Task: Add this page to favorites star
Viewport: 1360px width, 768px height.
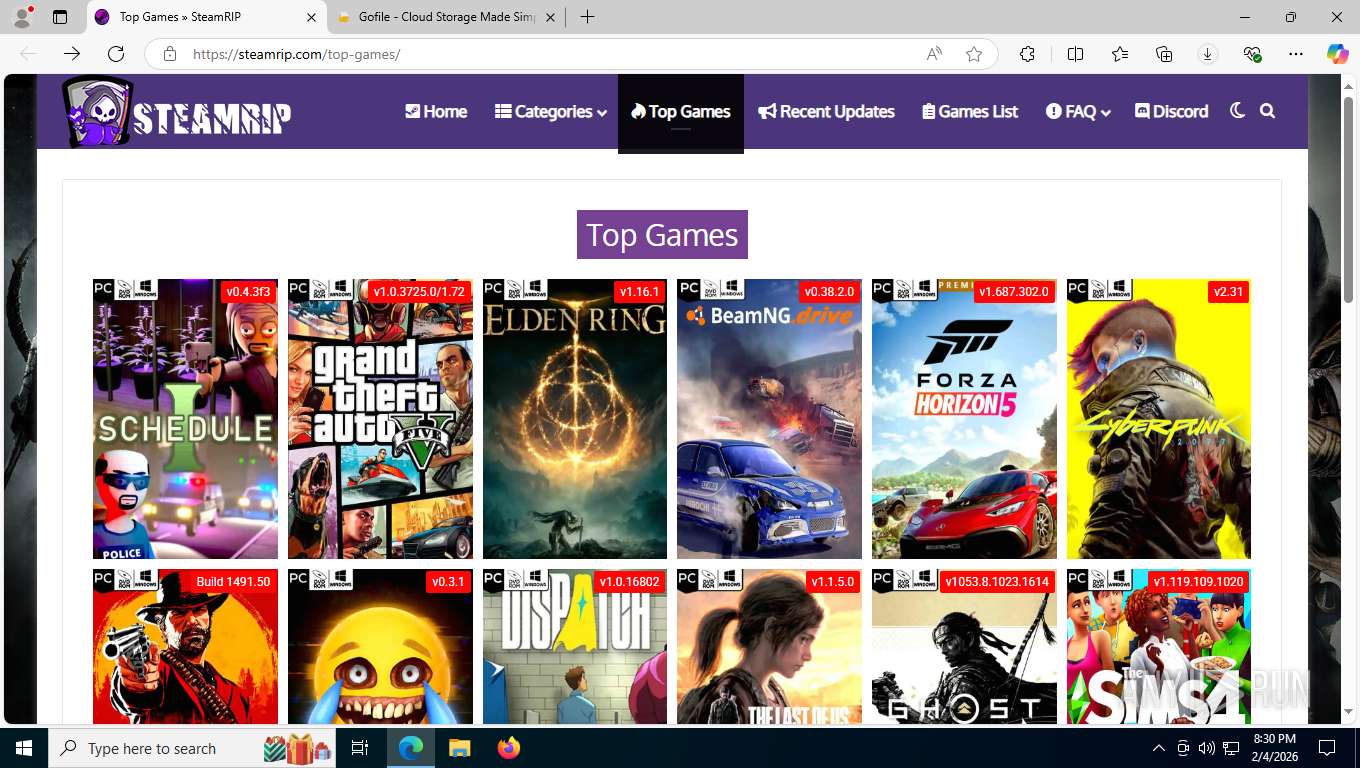Action: click(974, 54)
